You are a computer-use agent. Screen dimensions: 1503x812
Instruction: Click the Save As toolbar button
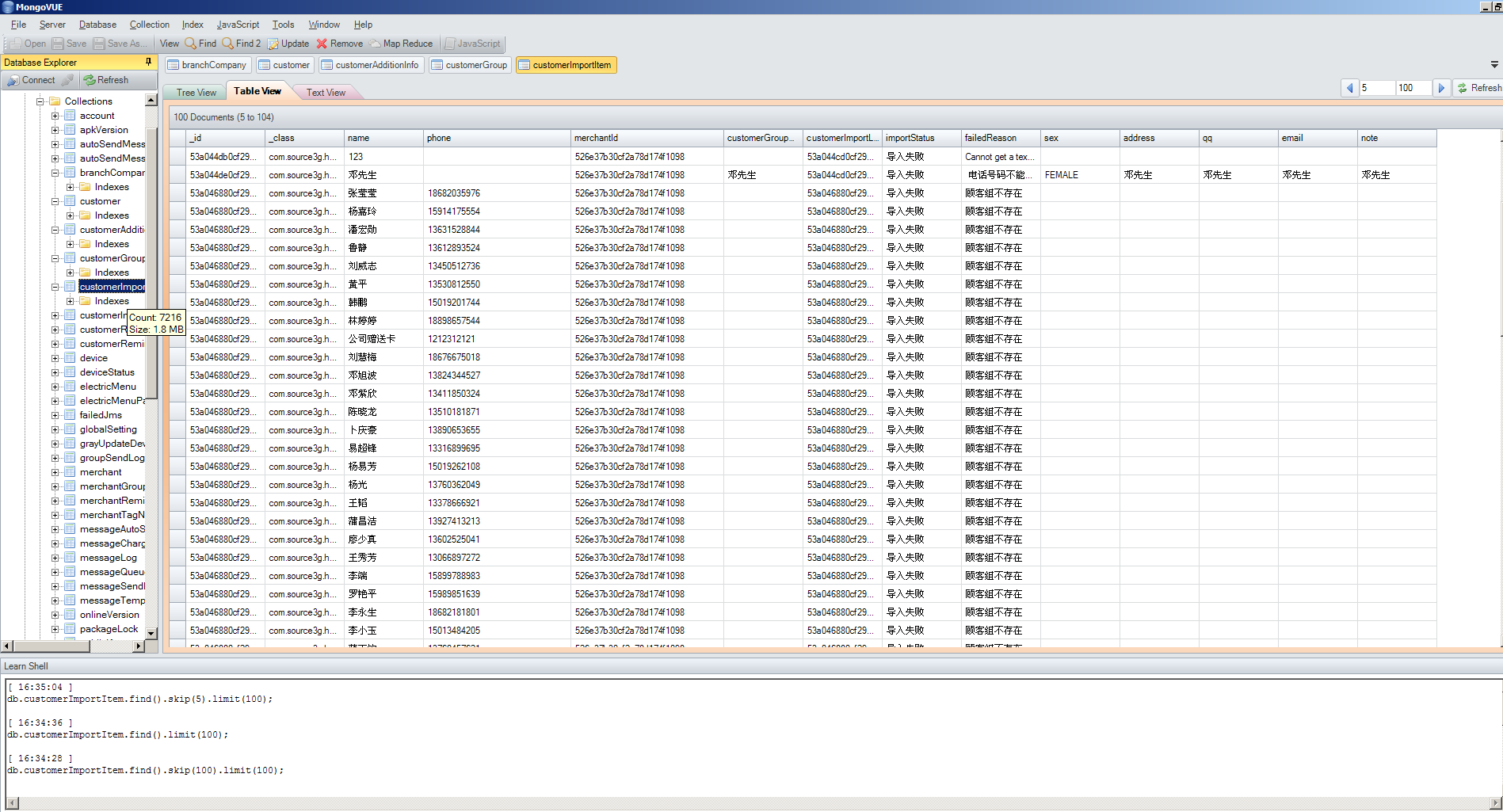click(x=120, y=44)
